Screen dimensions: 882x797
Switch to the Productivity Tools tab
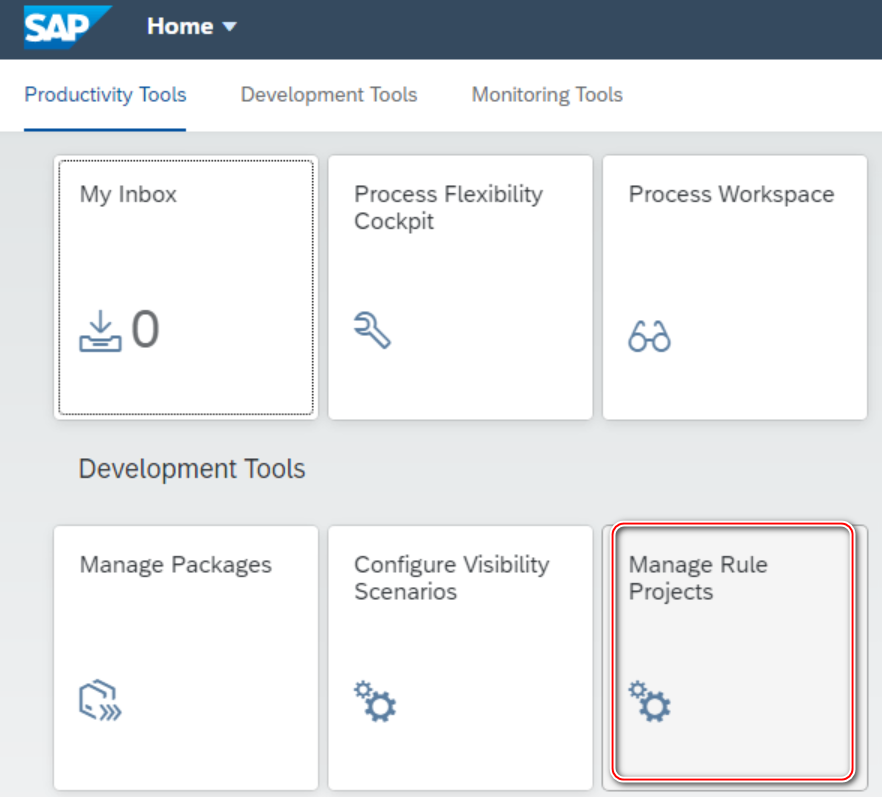[105, 94]
